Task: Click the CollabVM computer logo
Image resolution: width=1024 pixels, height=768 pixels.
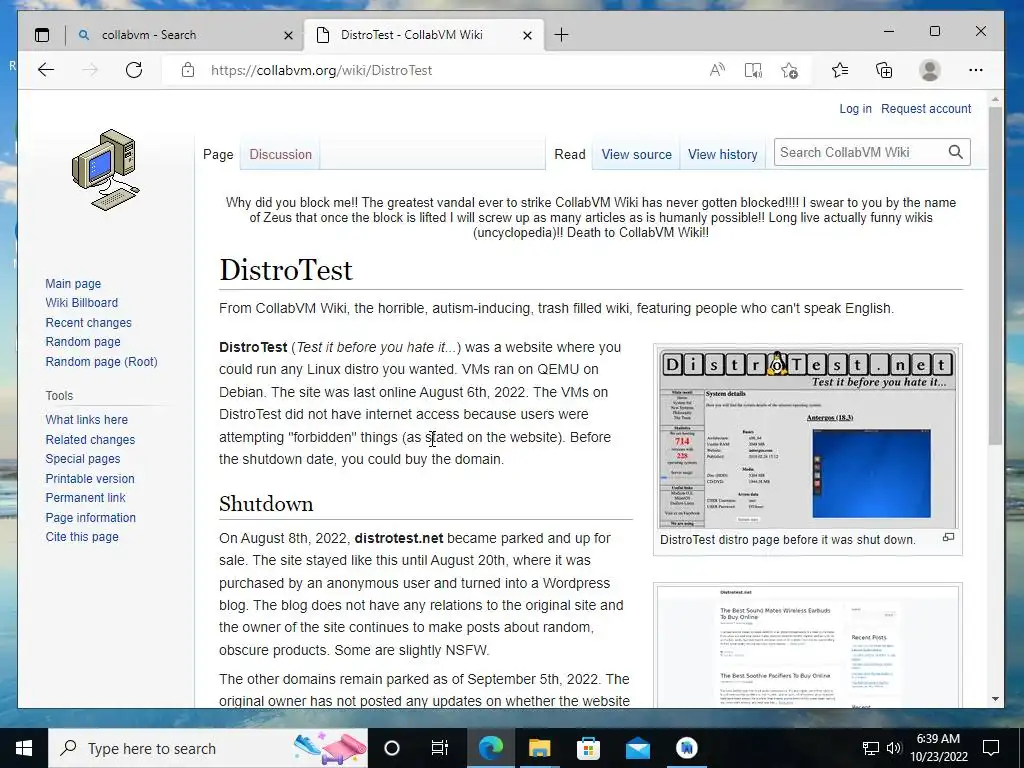Action: [106, 170]
